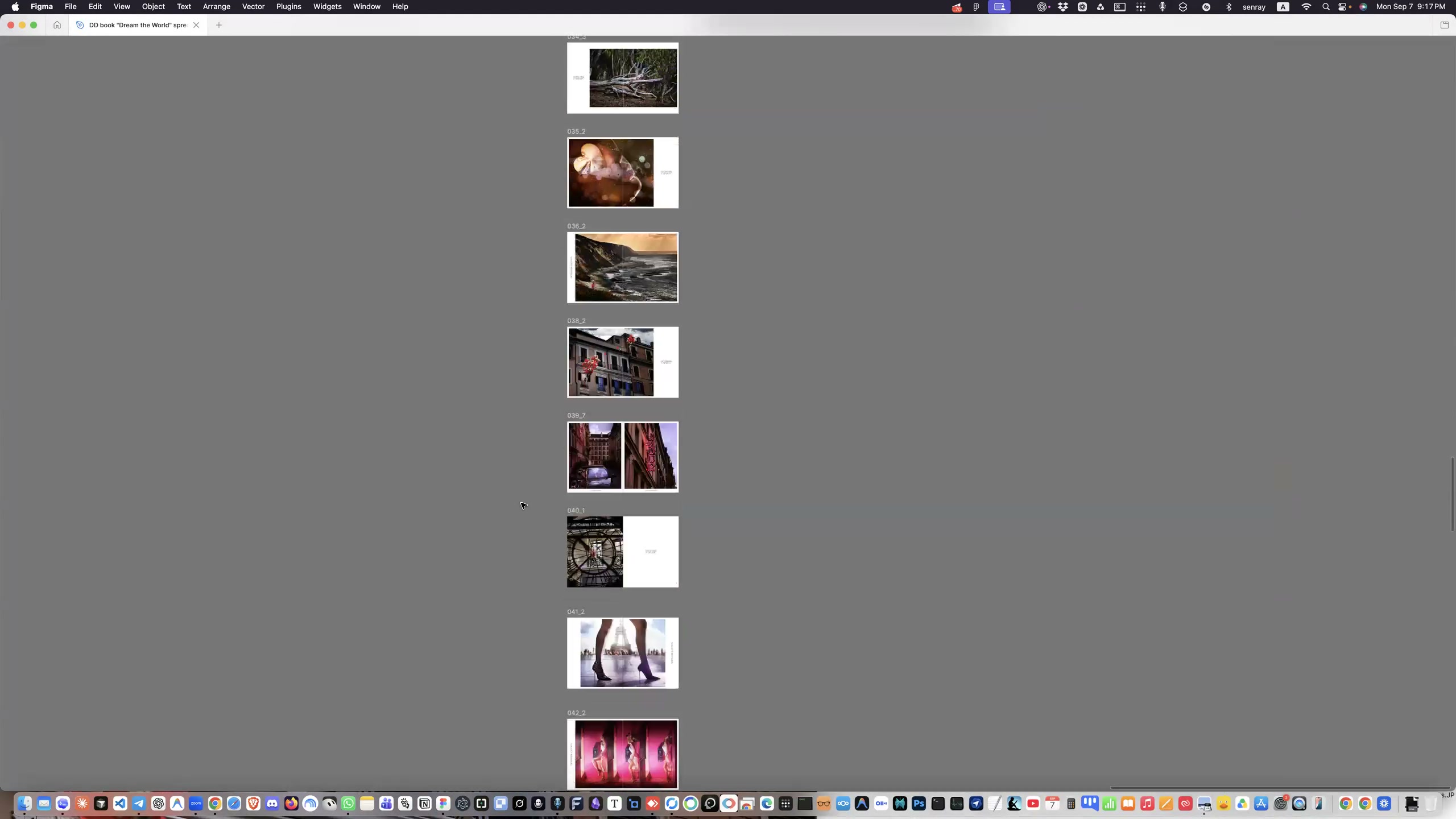The image size is (1456, 819).
Task: Click the frame label 040_1
Action: tap(576, 510)
